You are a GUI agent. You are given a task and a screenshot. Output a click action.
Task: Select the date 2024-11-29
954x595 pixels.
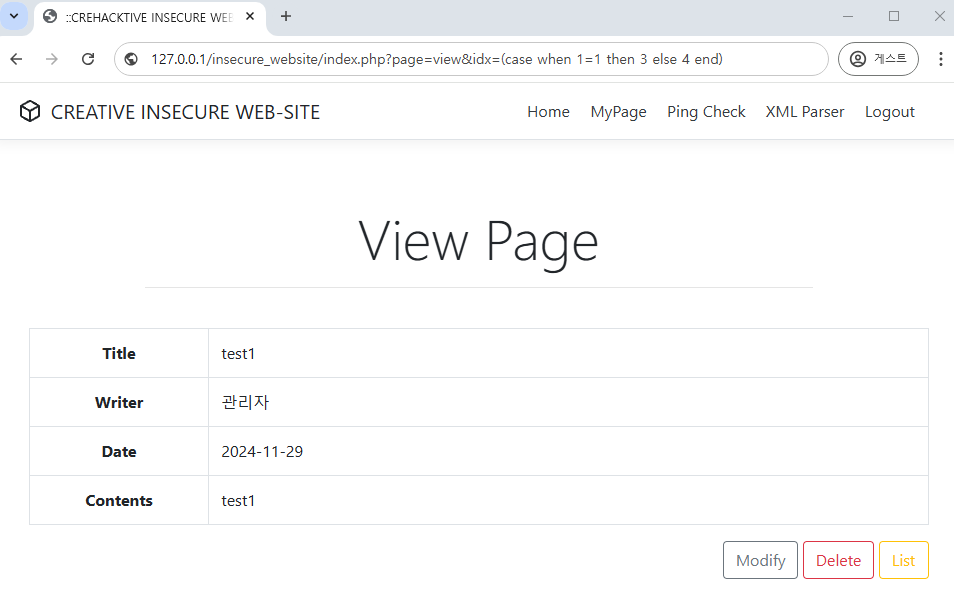coord(262,451)
